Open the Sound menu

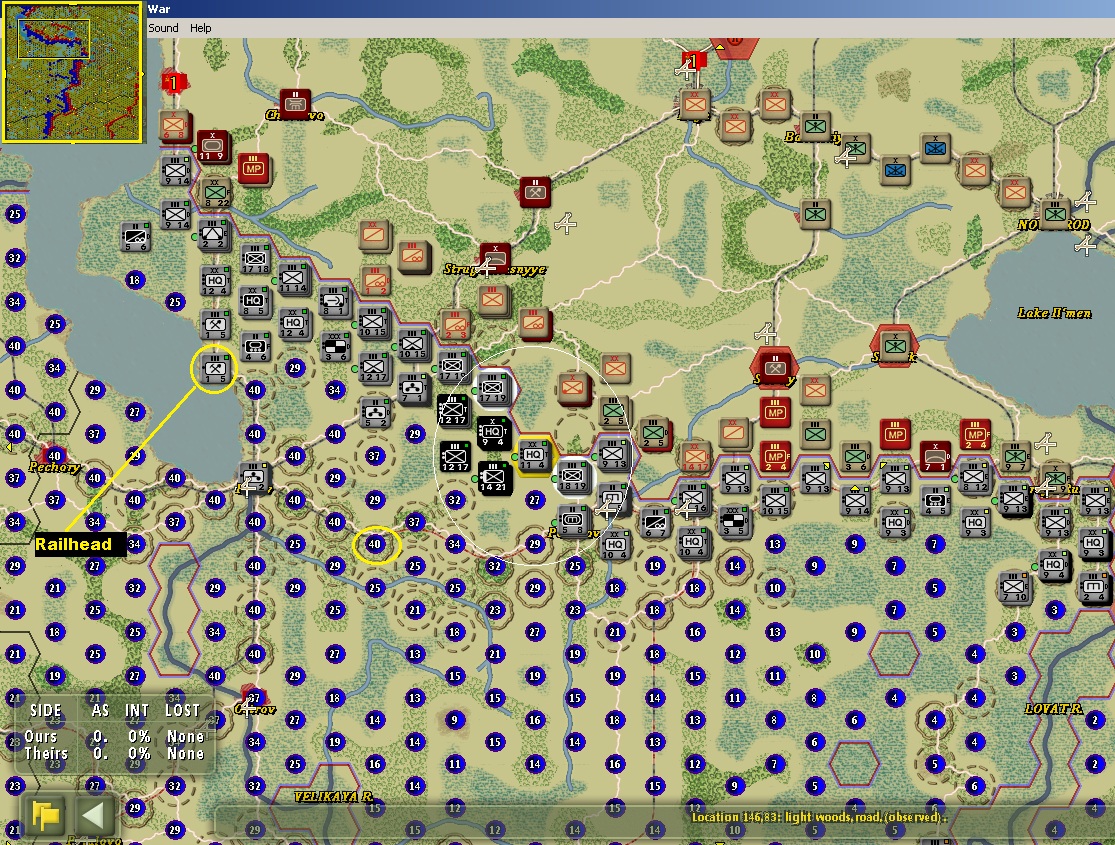coord(163,28)
